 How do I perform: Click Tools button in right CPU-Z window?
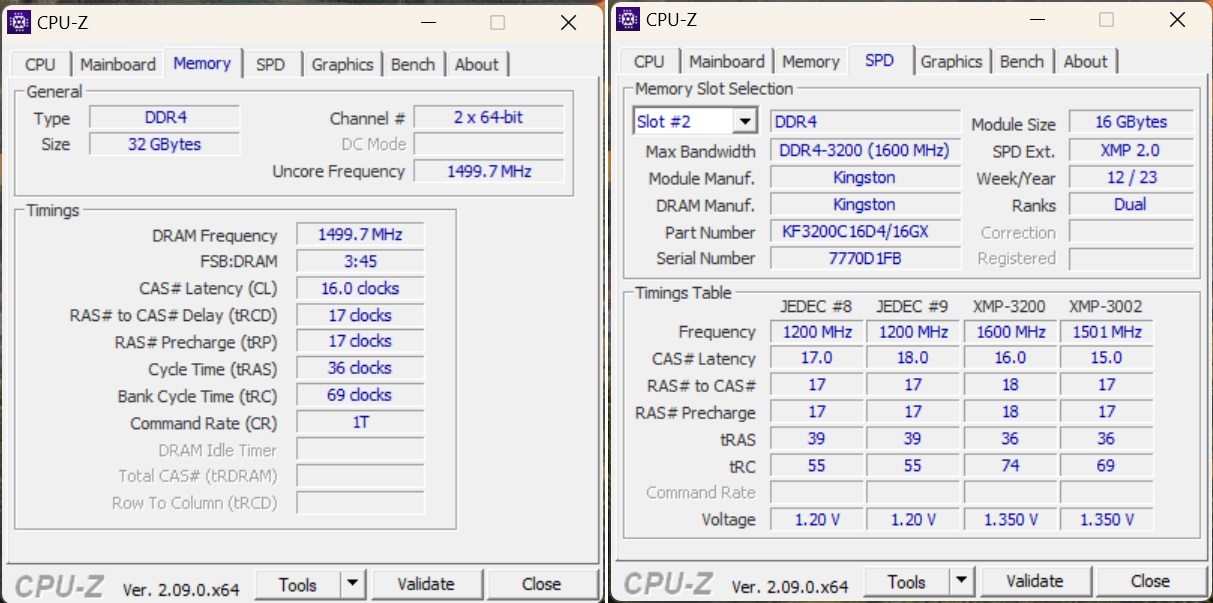click(x=906, y=582)
